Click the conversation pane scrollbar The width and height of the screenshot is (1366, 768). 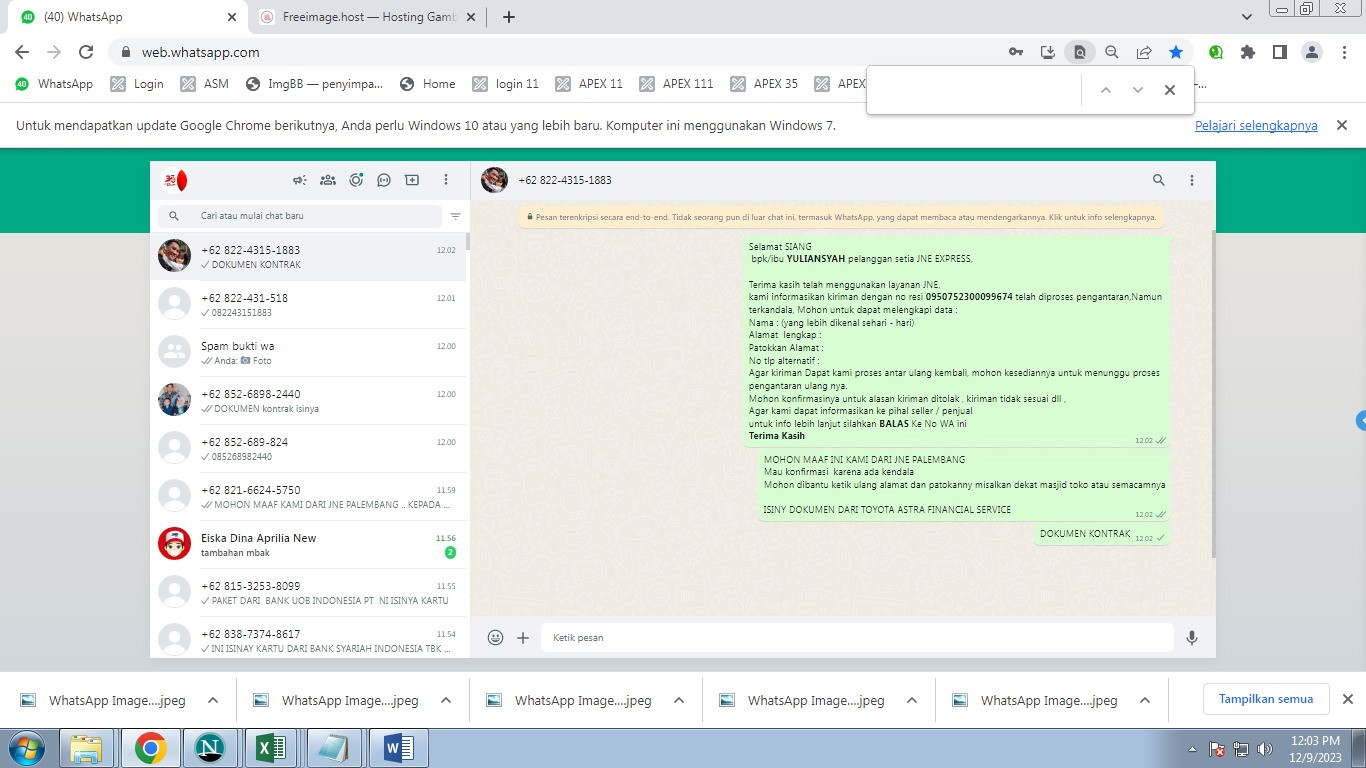[x=1213, y=393]
